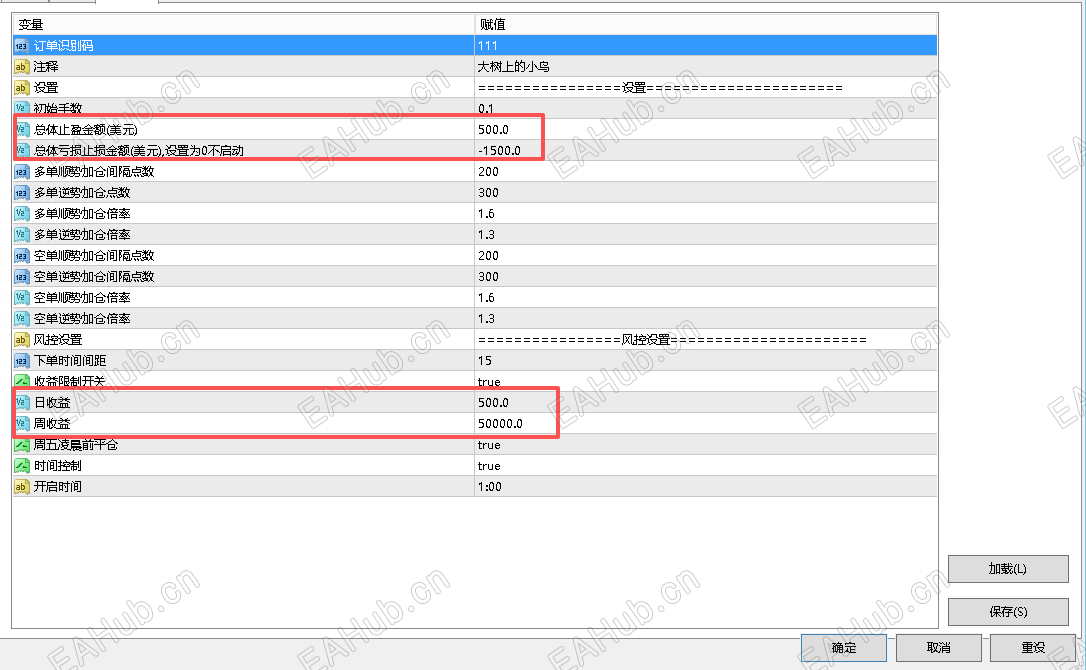Click the double icon beside 多单逆势加仓倍率

21,235
